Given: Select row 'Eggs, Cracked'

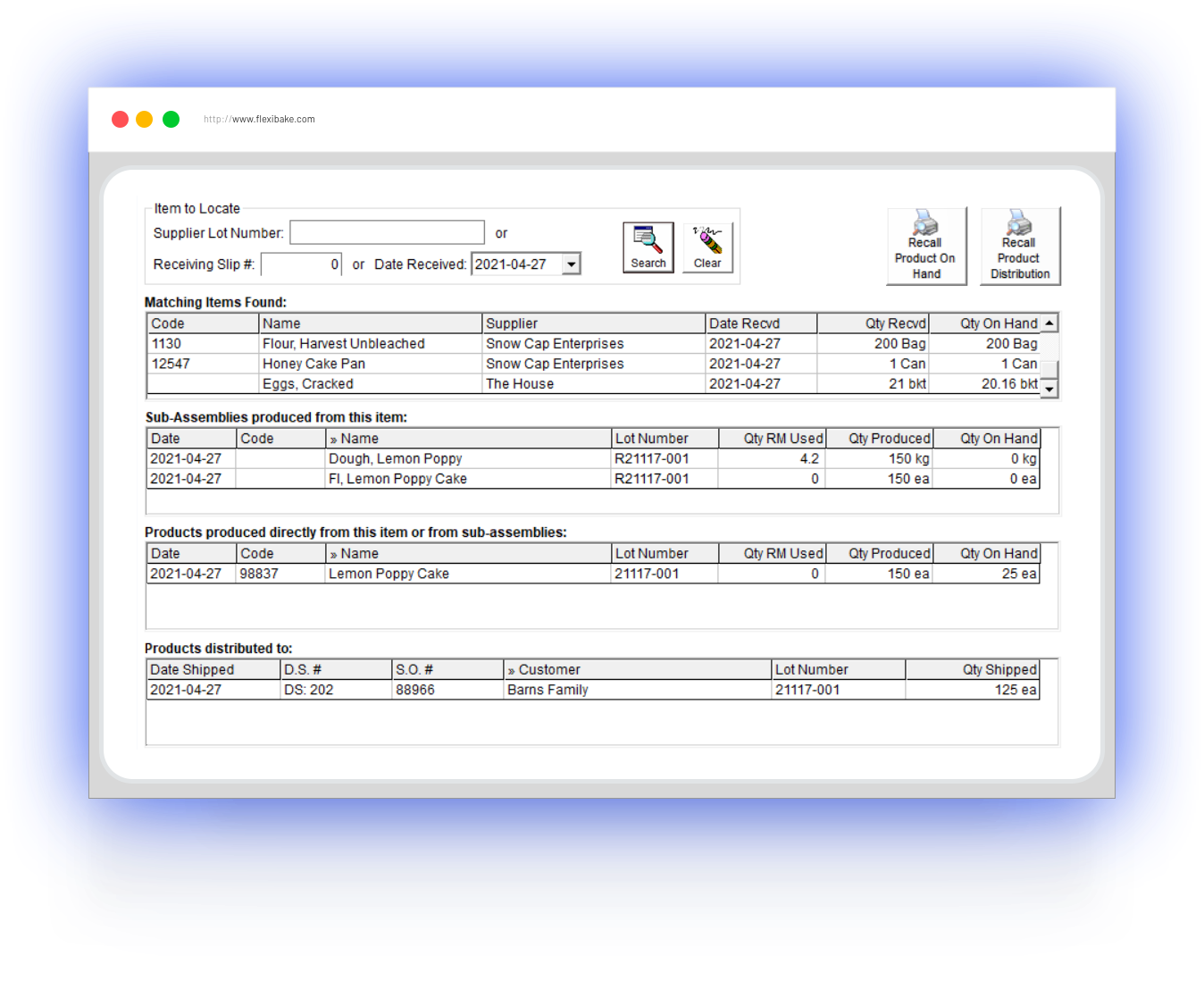Looking at the screenshot, I should pos(594,384).
